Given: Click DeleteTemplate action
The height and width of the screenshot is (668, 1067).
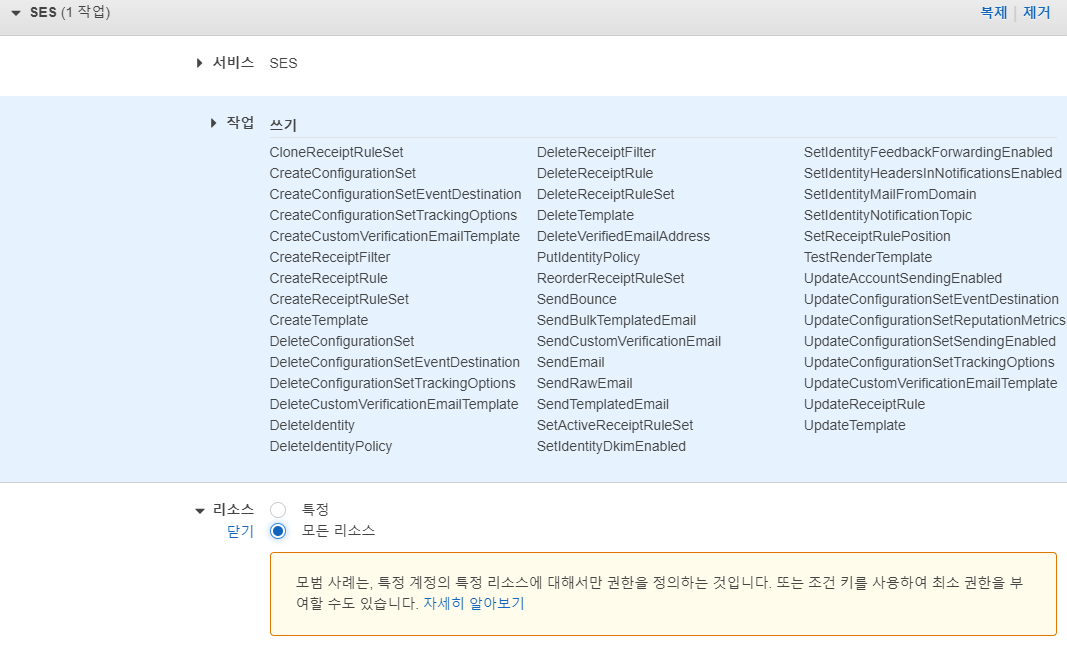Looking at the screenshot, I should (585, 216).
